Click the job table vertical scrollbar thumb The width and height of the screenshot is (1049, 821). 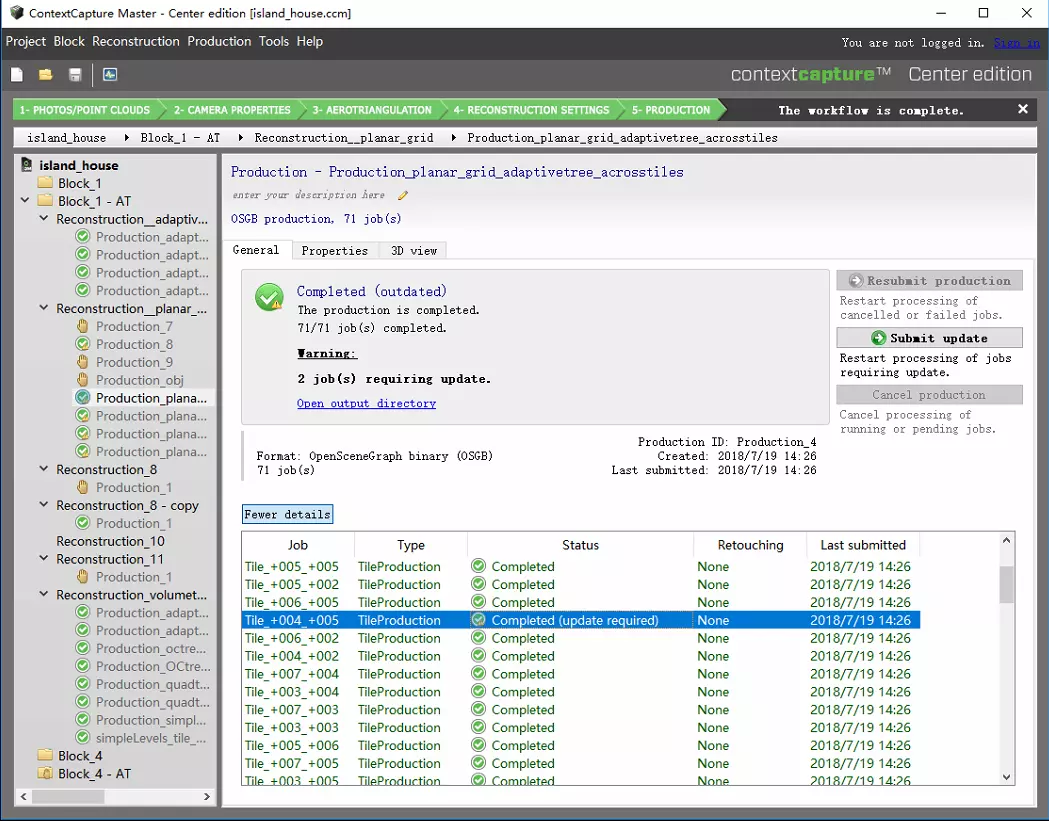coord(1006,584)
